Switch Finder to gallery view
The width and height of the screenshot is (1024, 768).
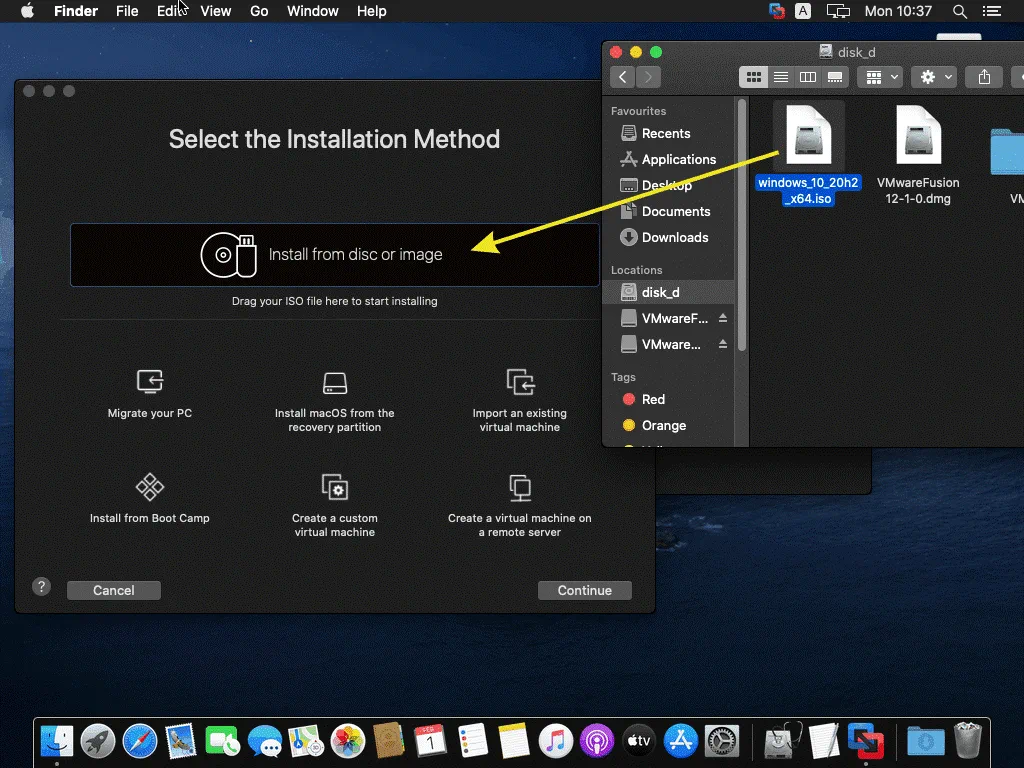click(x=835, y=77)
